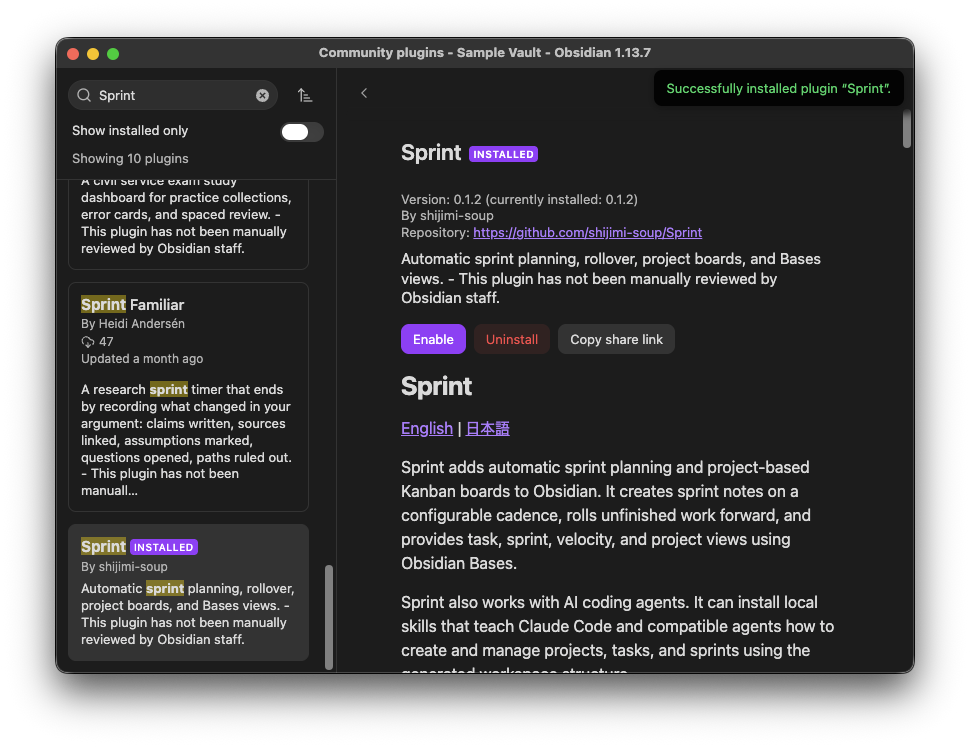Click the search magnifier icon
970x747 pixels.
[84, 95]
